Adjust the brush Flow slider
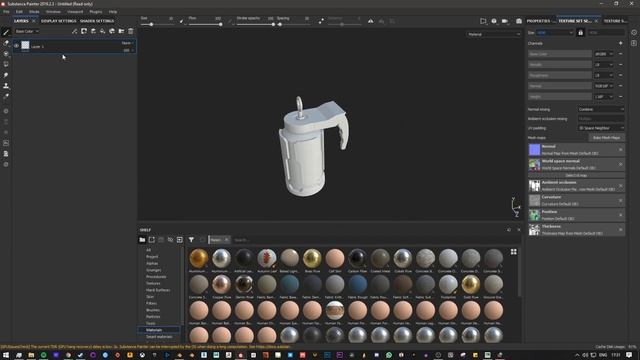This screenshot has height=360, width=640. coord(205,24)
